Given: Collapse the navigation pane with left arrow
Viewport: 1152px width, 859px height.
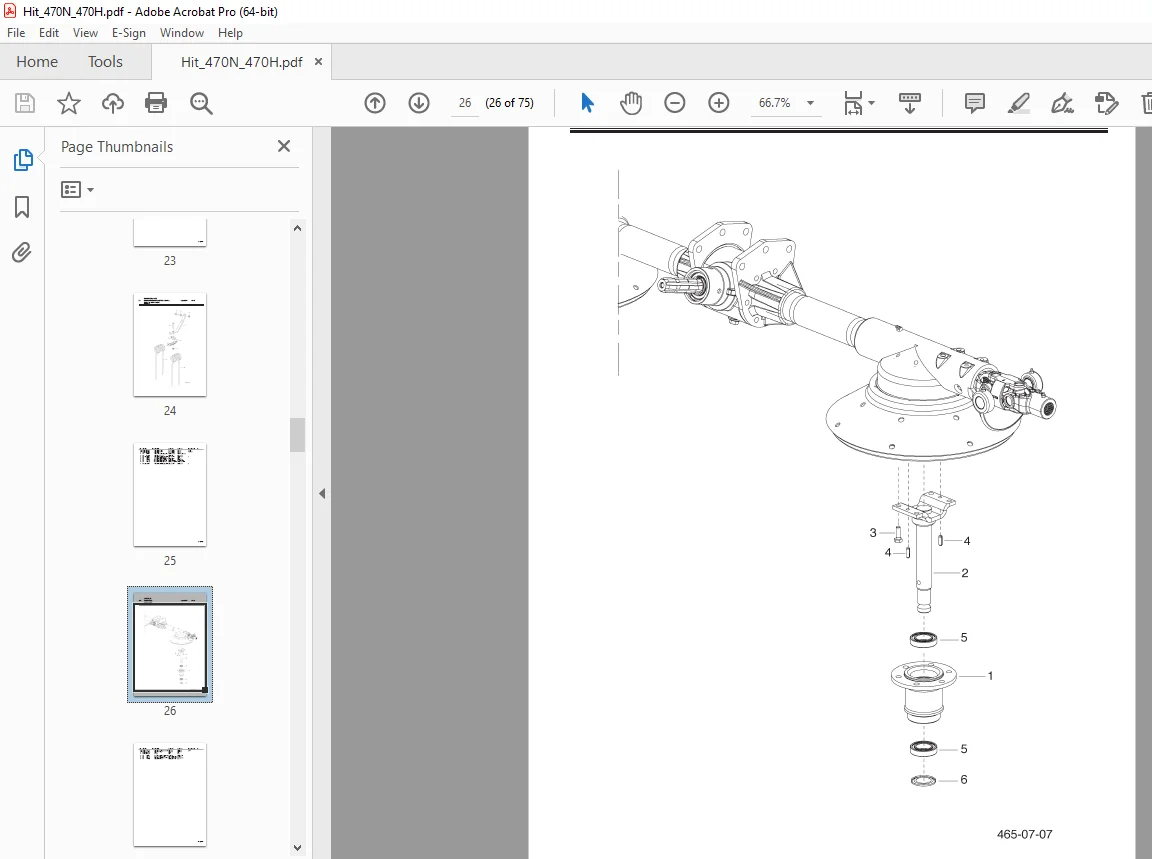Looking at the screenshot, I should pyautogui.click(x=322, y=494).
